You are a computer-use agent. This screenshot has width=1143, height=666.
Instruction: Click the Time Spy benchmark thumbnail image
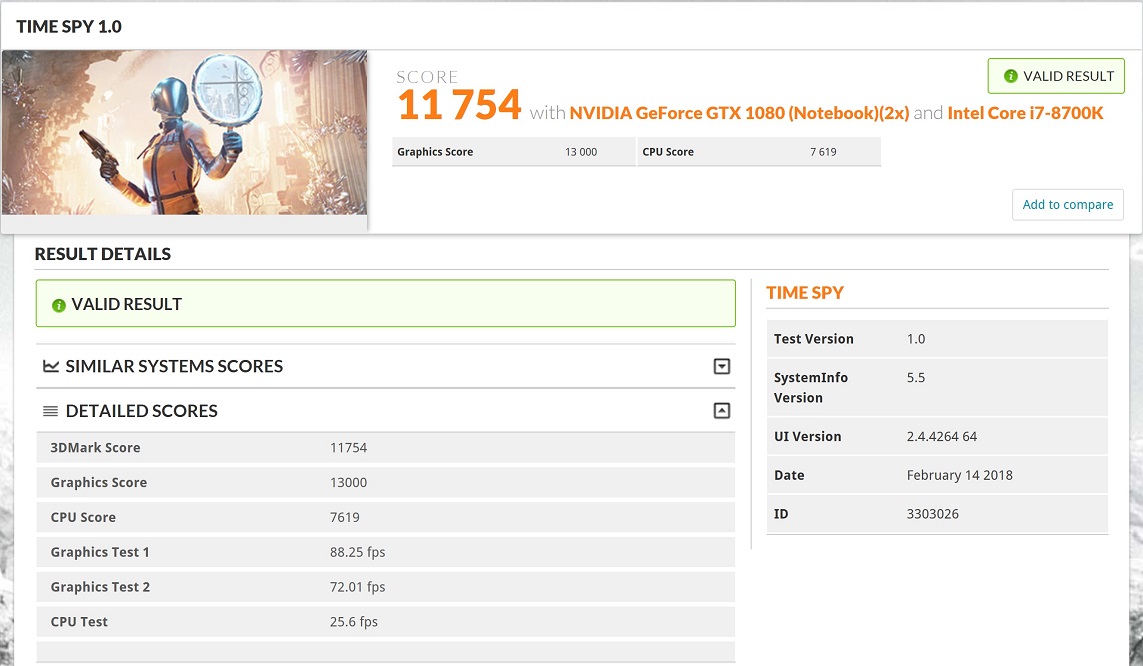coord(184,132)
